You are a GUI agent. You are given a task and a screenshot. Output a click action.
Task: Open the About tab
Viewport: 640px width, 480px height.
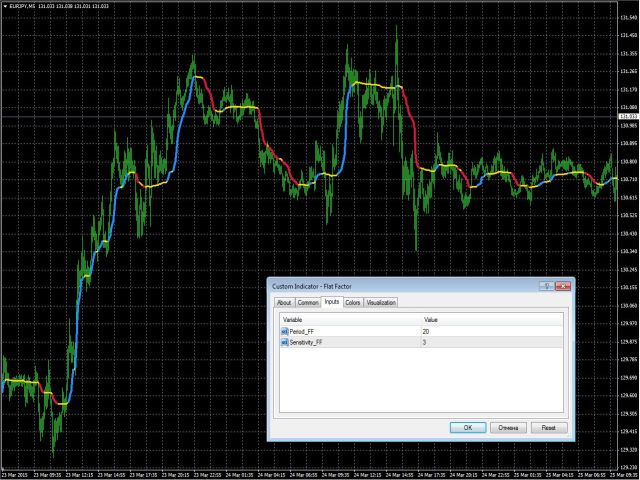[x=284, y=302]
